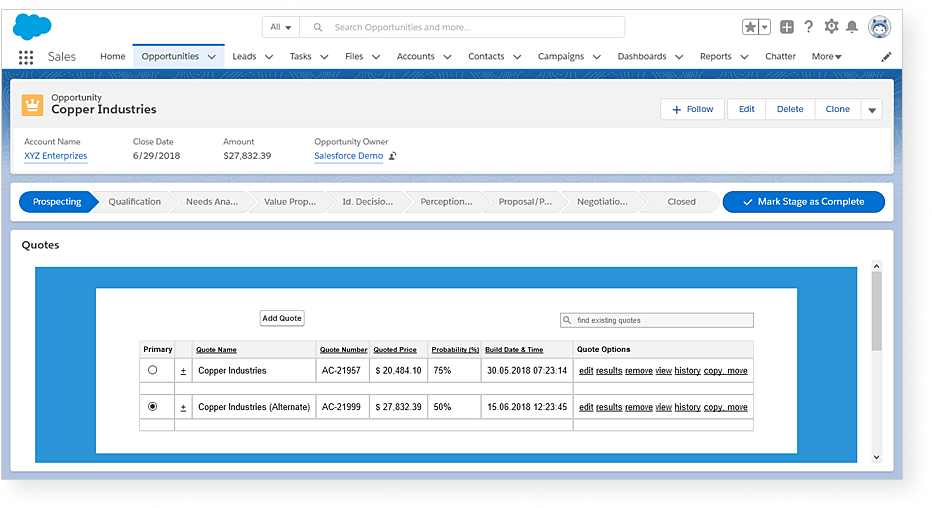
Task: Open the setup gear icon
Action: tap(831, 27)
